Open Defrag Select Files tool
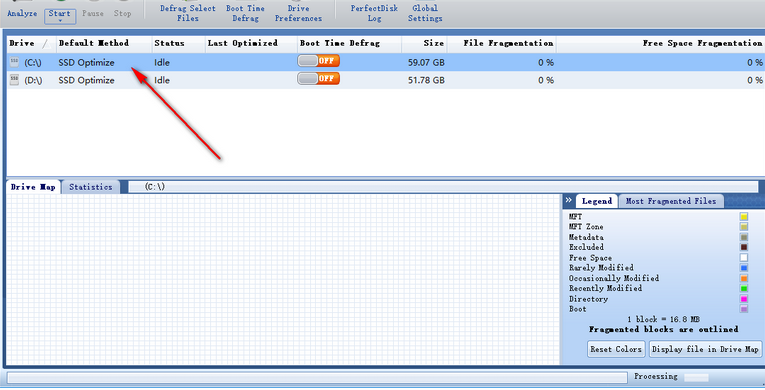This screenshot has height=390, width=765. 188,13
